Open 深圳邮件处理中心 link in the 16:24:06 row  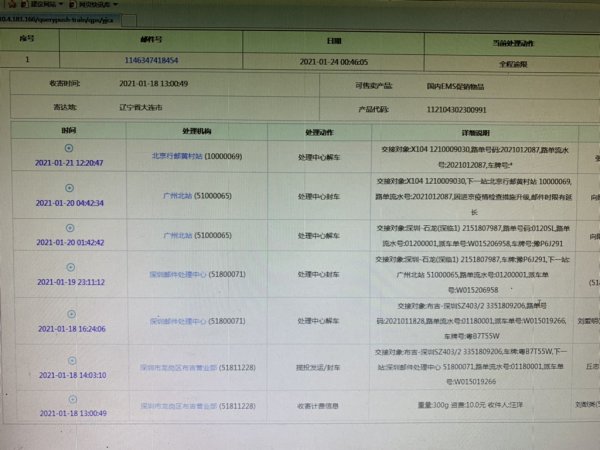click(197, 321)
